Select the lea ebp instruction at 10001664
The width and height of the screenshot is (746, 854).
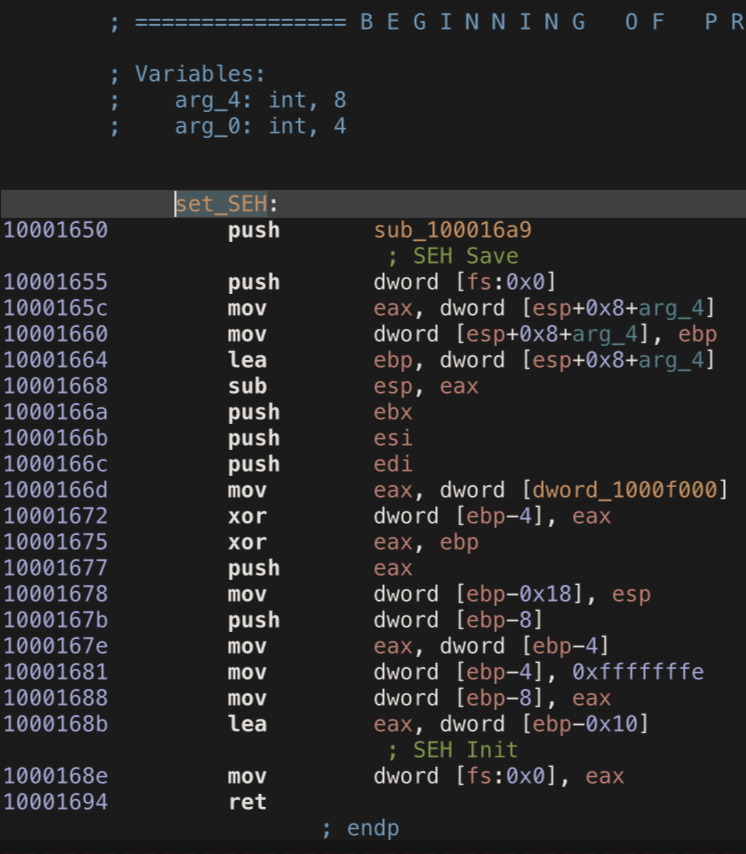(471, 360)
